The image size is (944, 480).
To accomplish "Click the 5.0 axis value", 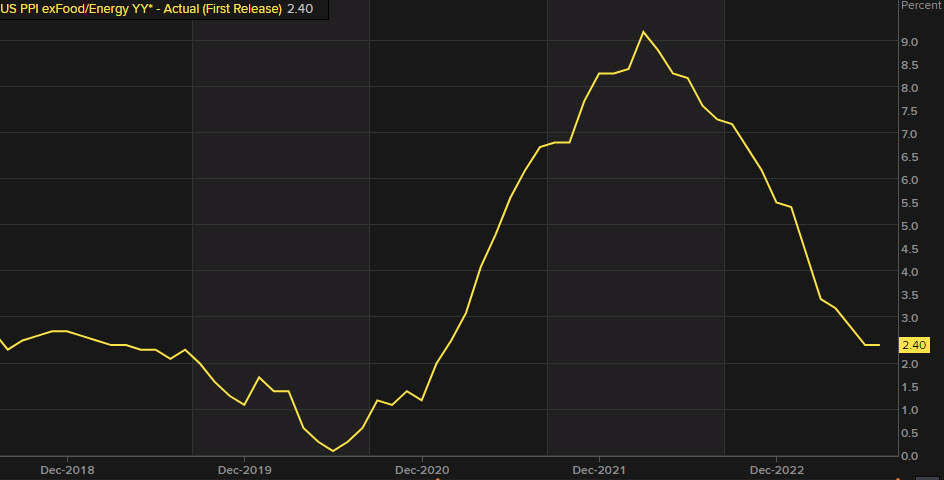I will (910, 226).
